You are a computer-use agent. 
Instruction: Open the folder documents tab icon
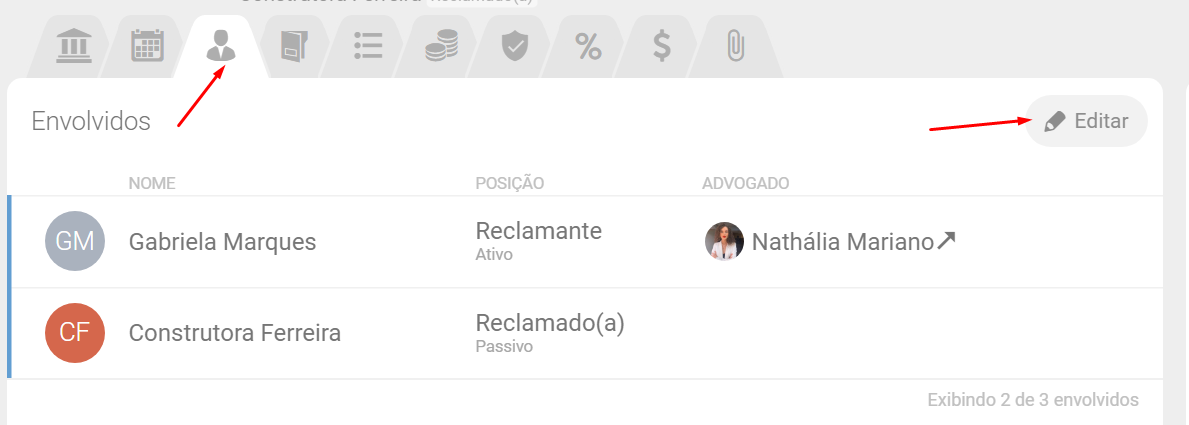[294, 46]
